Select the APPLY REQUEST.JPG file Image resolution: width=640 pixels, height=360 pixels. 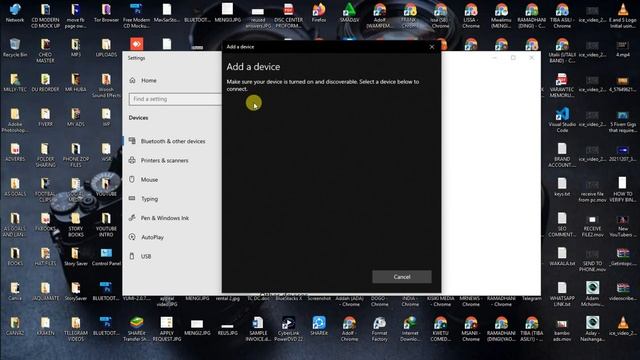pyautogui.click(x=167, y=329)
